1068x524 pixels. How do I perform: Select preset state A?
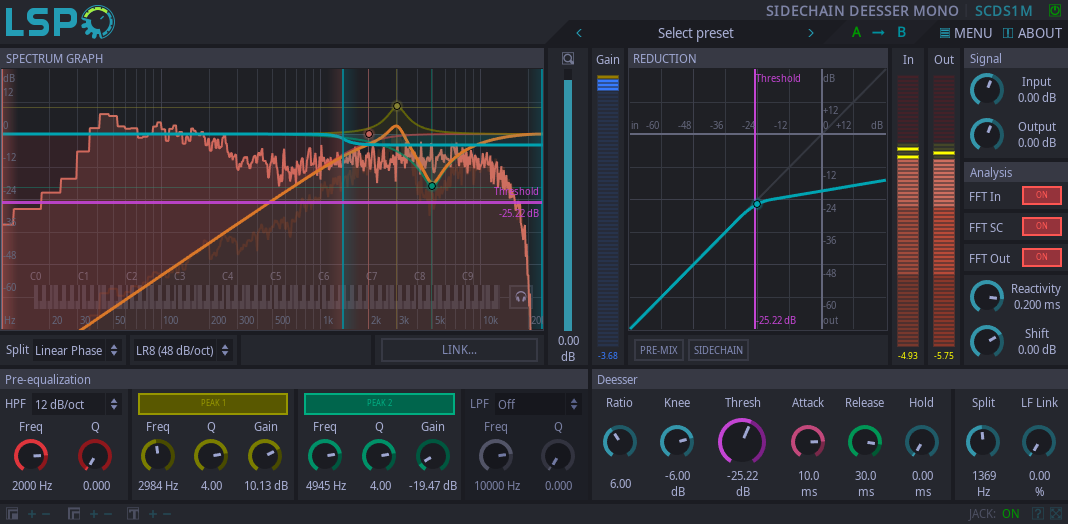click(x=856, y=33)
